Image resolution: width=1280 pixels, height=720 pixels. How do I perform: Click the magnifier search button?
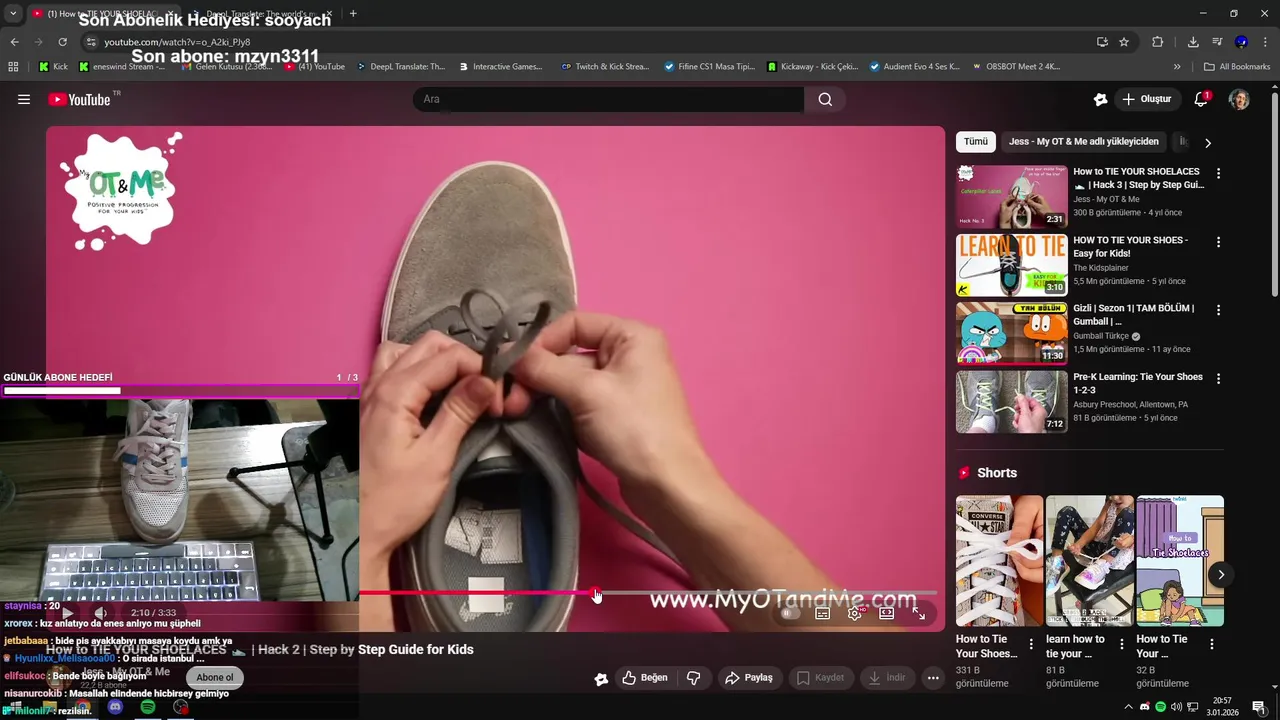click(825, 99)
